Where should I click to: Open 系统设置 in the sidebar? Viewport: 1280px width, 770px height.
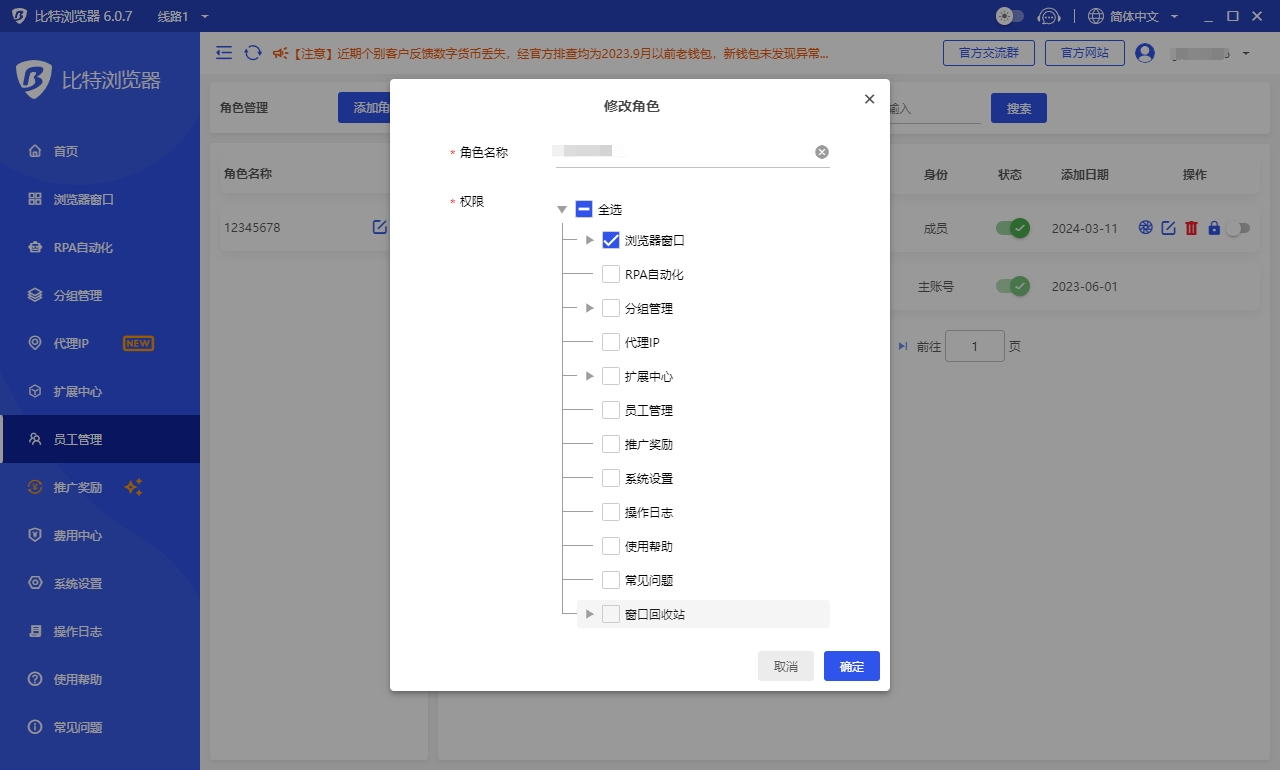point(100,583)
